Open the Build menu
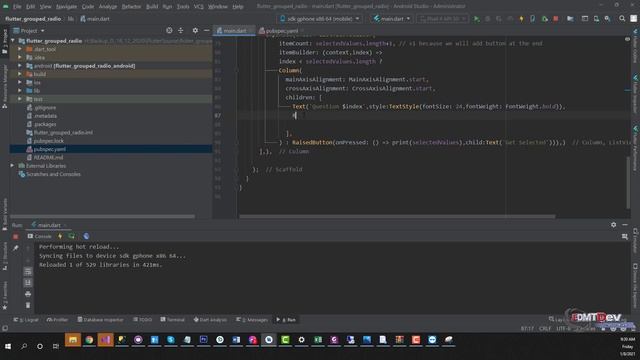This screenshot has height=360, width=640. click(x=152, y=7)
